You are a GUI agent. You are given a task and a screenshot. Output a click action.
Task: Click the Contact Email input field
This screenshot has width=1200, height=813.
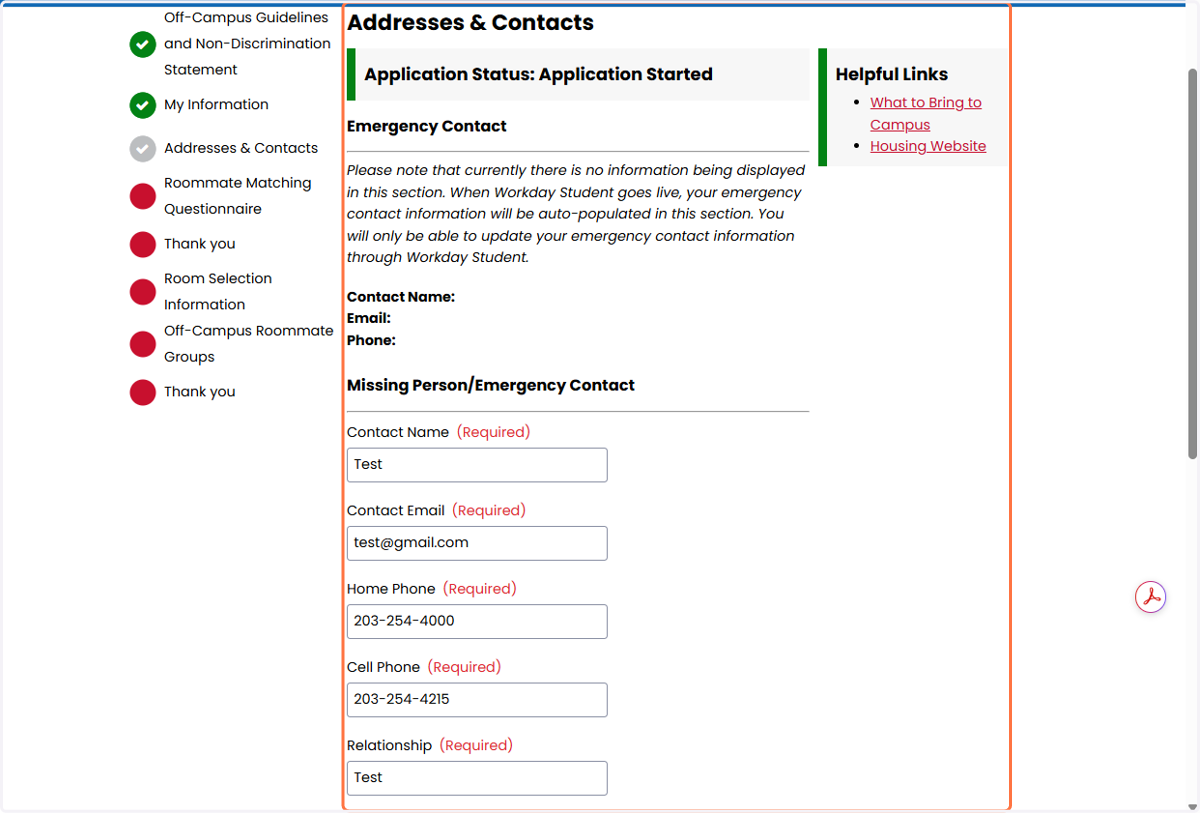pyautogui.click(x=477, y=543)
